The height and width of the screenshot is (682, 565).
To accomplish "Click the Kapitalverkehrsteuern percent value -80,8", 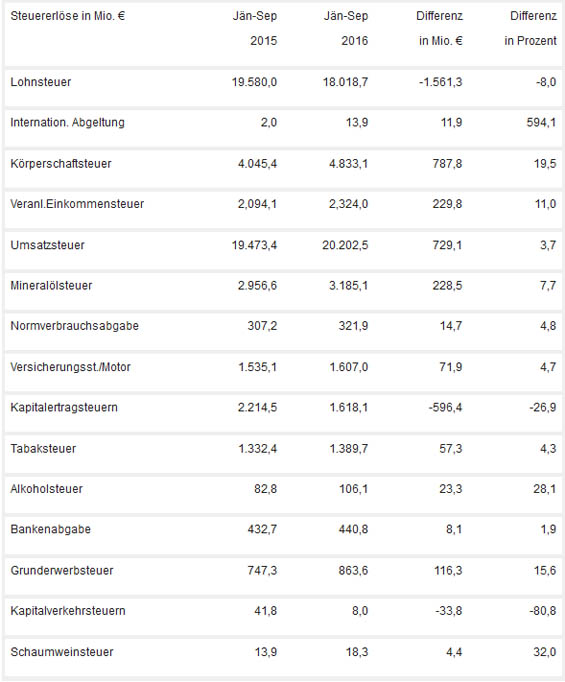I will coord(542,611).
